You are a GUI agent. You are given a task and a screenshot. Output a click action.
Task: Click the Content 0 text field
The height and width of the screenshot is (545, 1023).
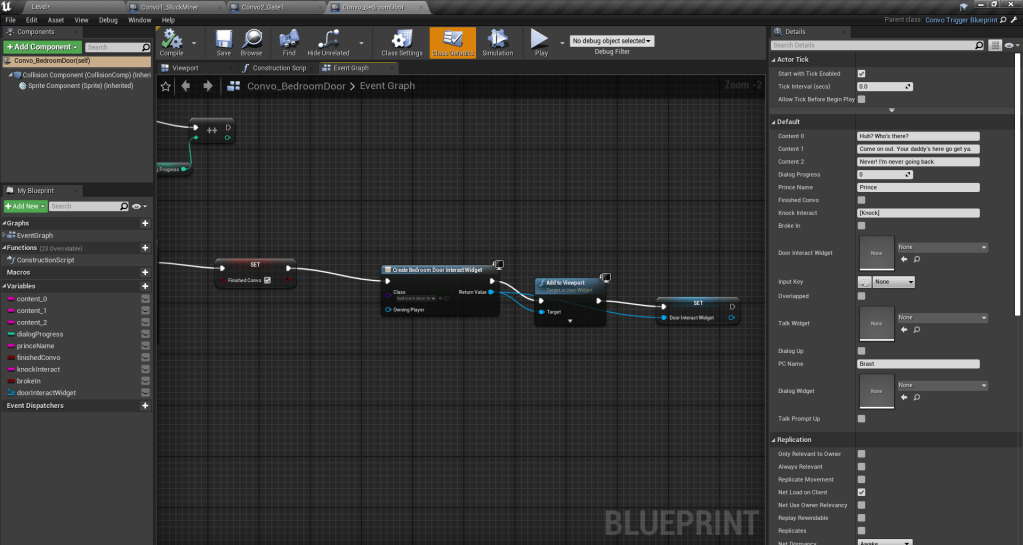click(x=918, y=136)
